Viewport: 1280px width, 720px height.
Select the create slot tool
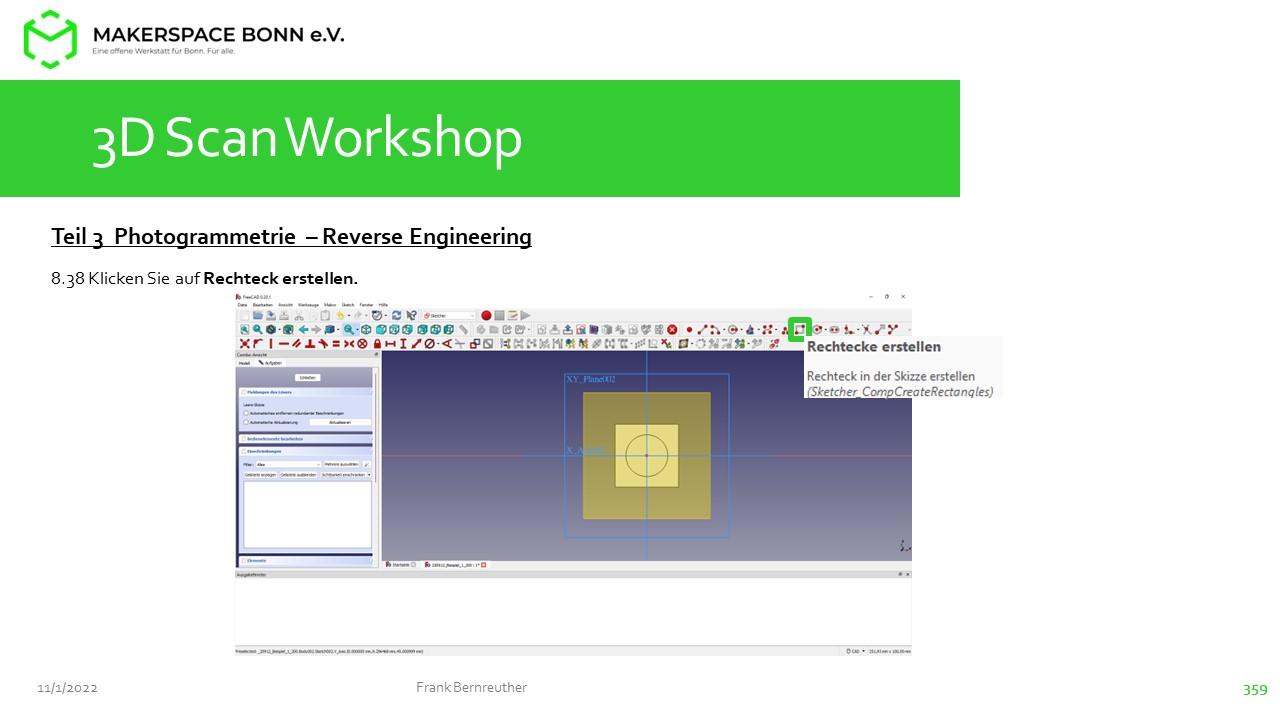[x=834, y=330]
